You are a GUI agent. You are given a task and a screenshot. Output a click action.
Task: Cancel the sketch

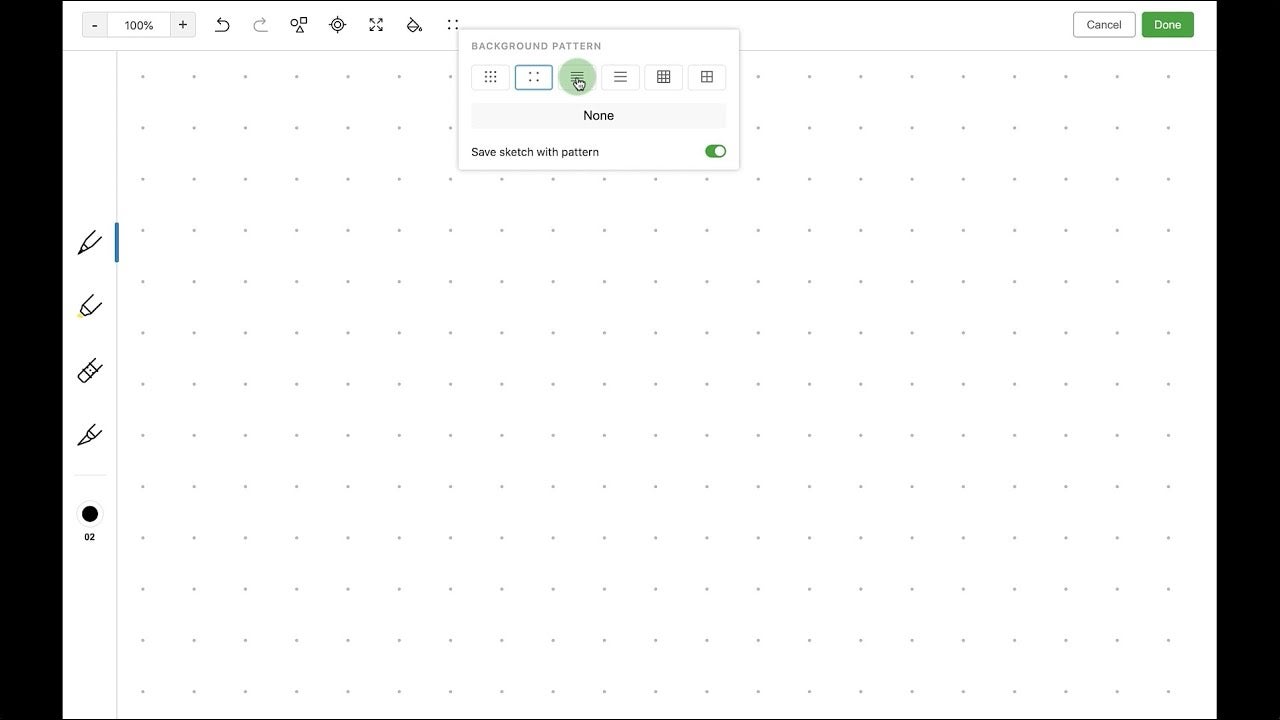pos(1104,25)
